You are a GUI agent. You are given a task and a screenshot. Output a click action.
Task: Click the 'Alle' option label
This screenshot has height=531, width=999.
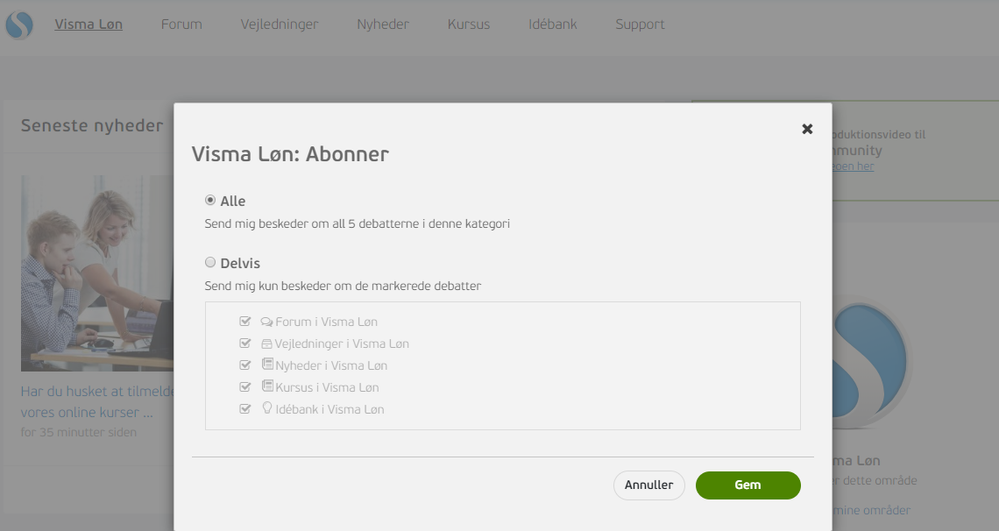(233, 201)
